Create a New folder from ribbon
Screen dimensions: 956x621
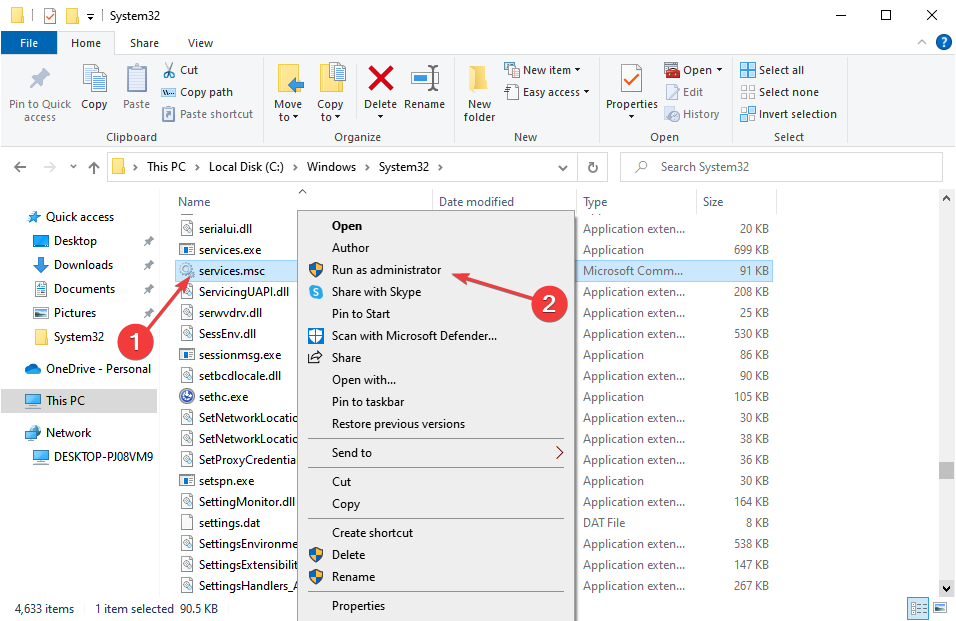(x=479, y=93)
